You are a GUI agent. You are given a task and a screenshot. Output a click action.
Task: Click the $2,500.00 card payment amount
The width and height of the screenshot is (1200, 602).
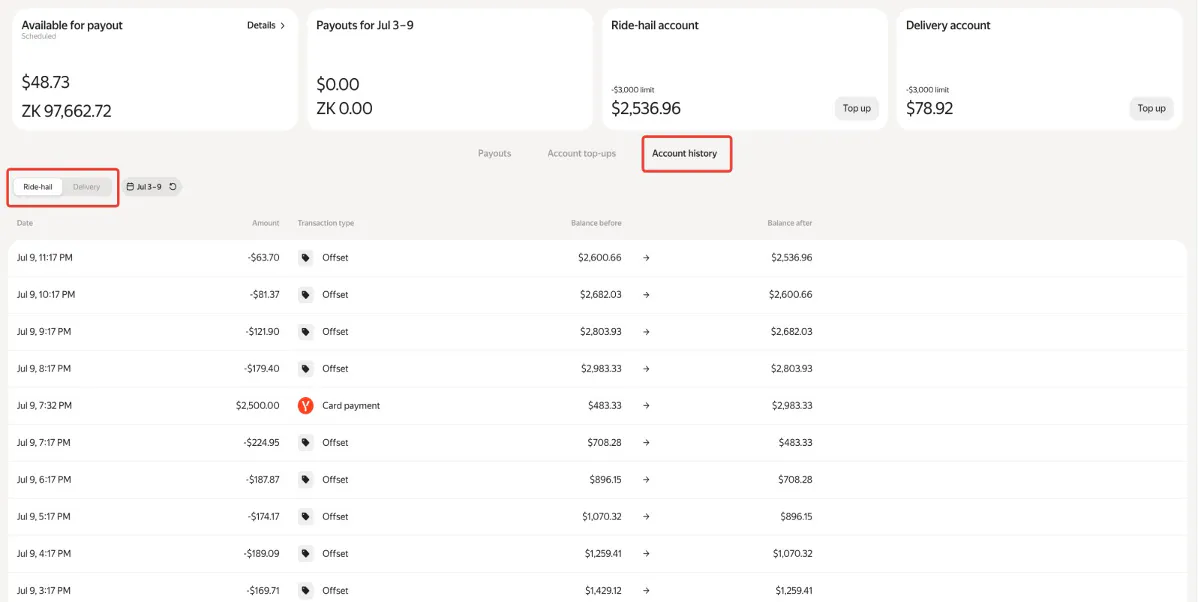258,406
